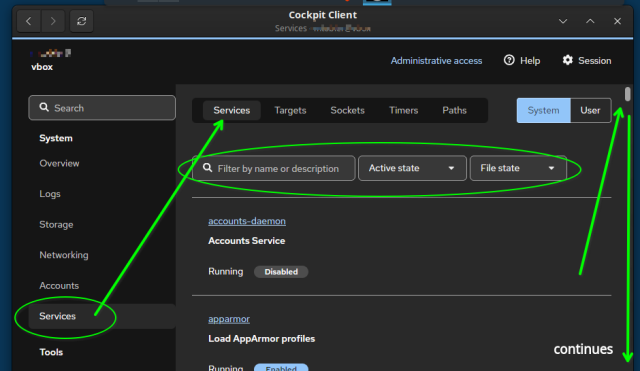Switch to the Targets tab
Image resolution: width=640 pixels, height=371 pixels.
point(290,110)
